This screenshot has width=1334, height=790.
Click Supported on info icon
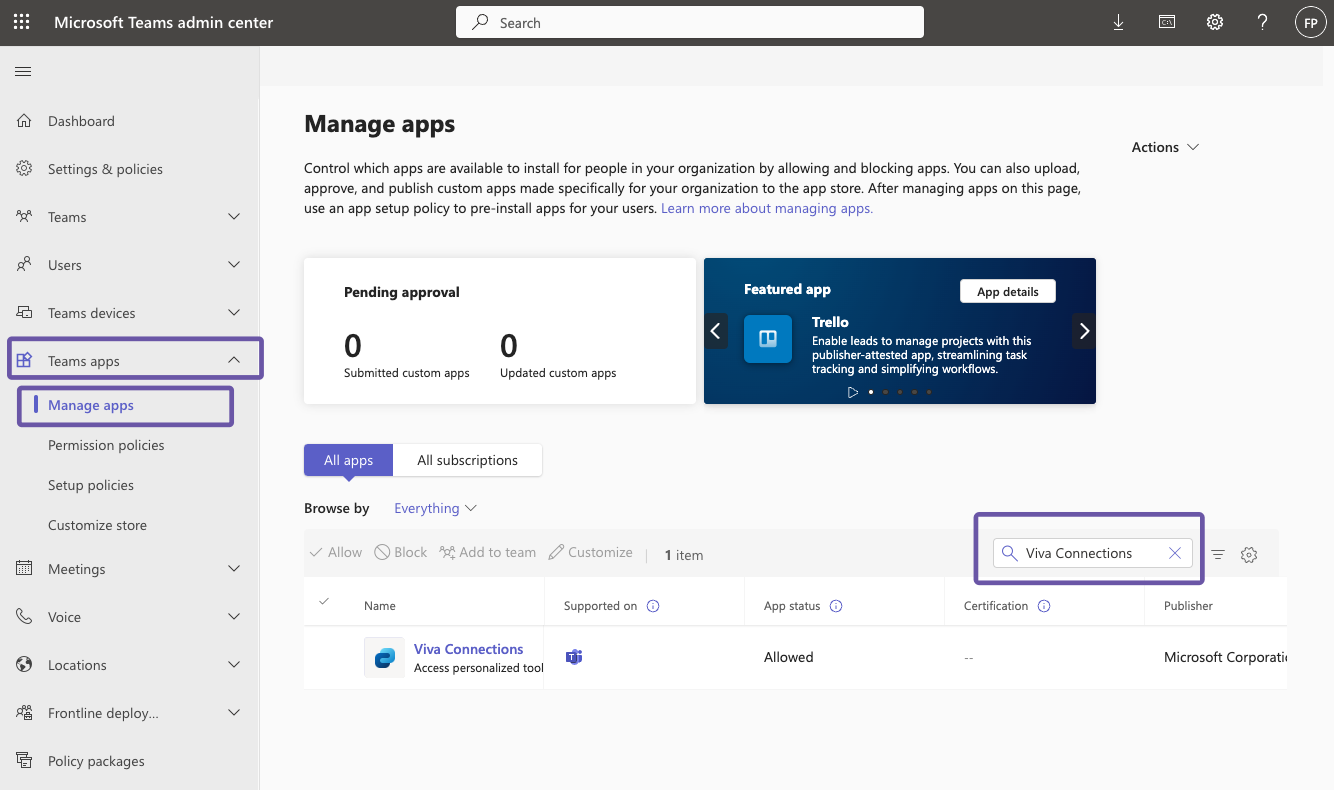(653, 606)
